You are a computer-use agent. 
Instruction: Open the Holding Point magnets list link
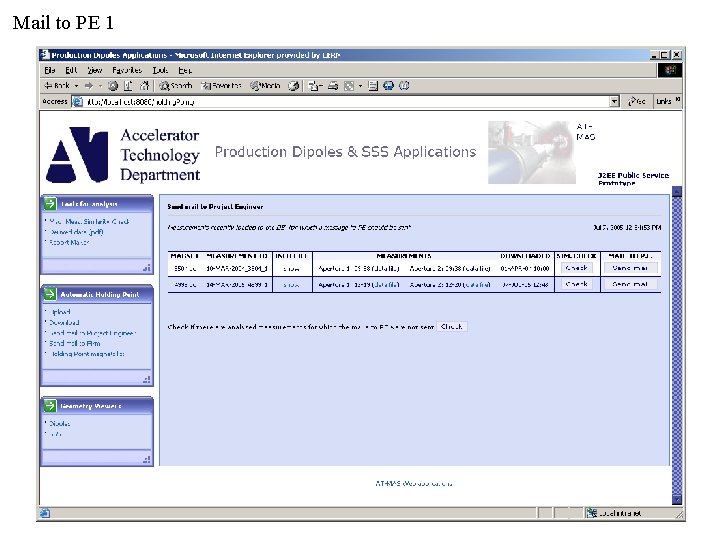[87, 354]
